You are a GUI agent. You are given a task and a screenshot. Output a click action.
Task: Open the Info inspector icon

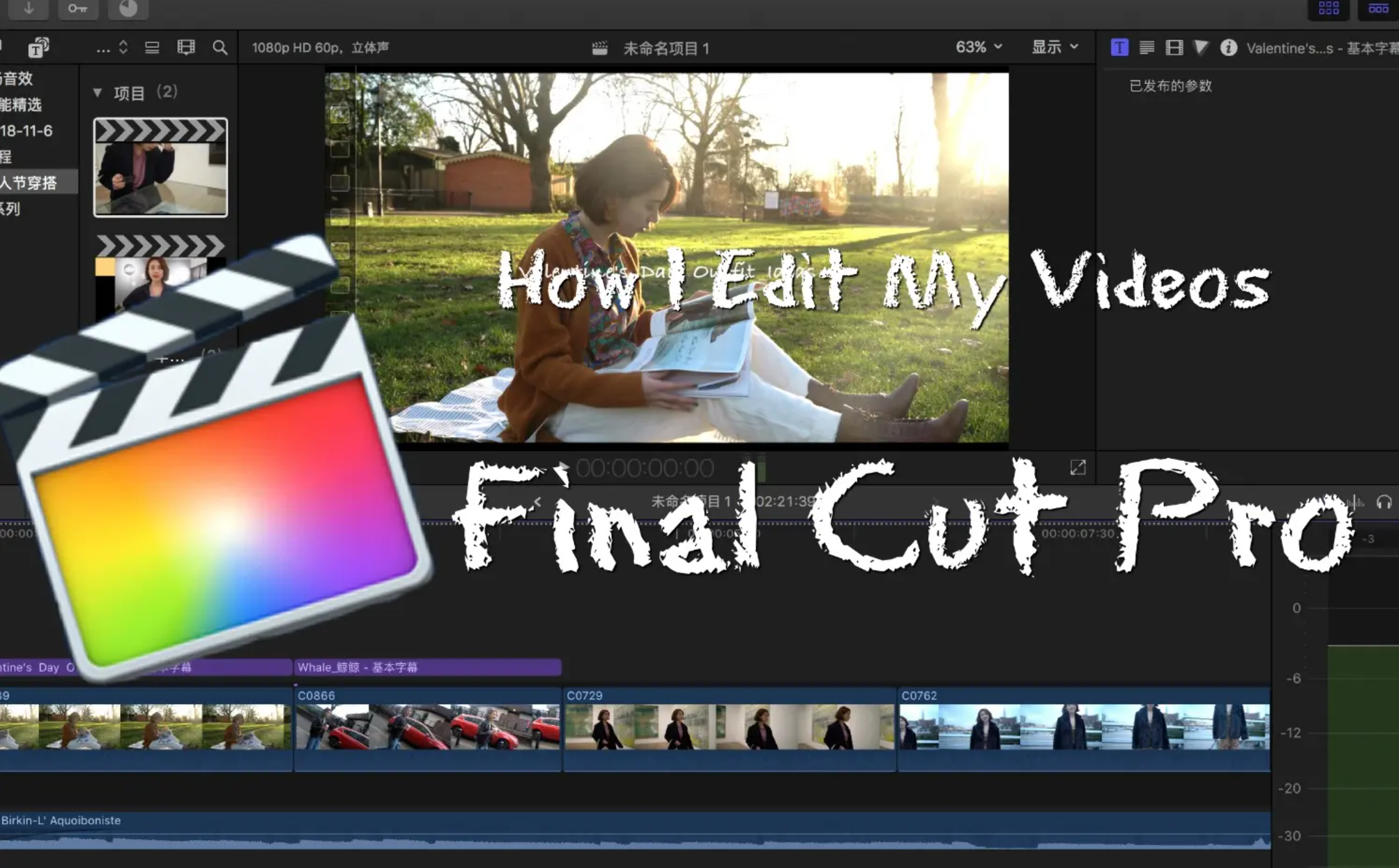click(1228, 47)
